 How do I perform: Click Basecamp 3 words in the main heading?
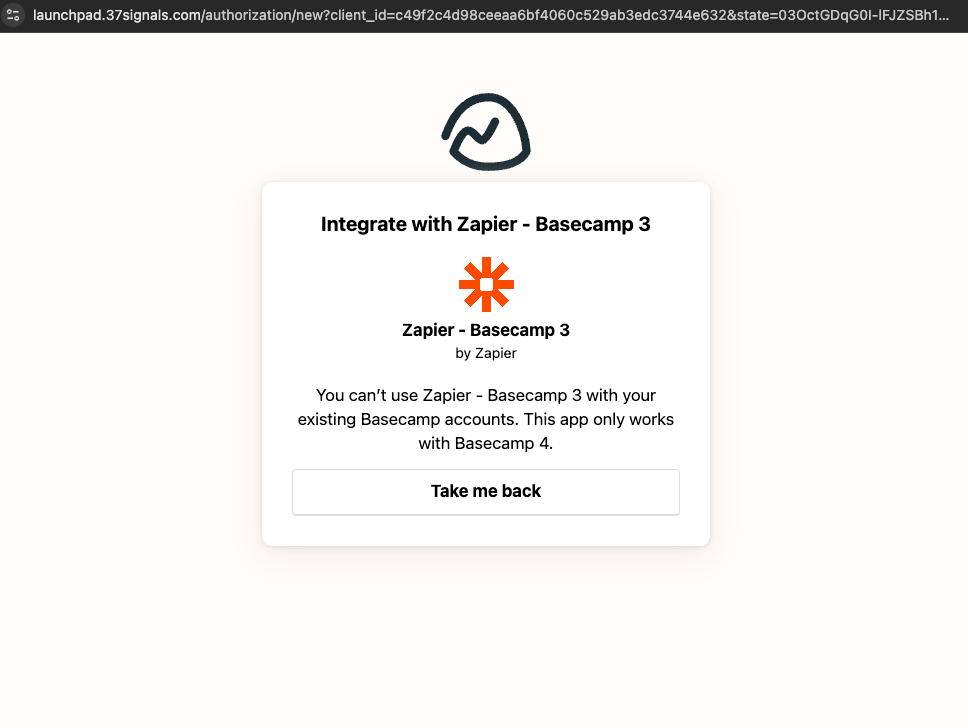[593, 224]
